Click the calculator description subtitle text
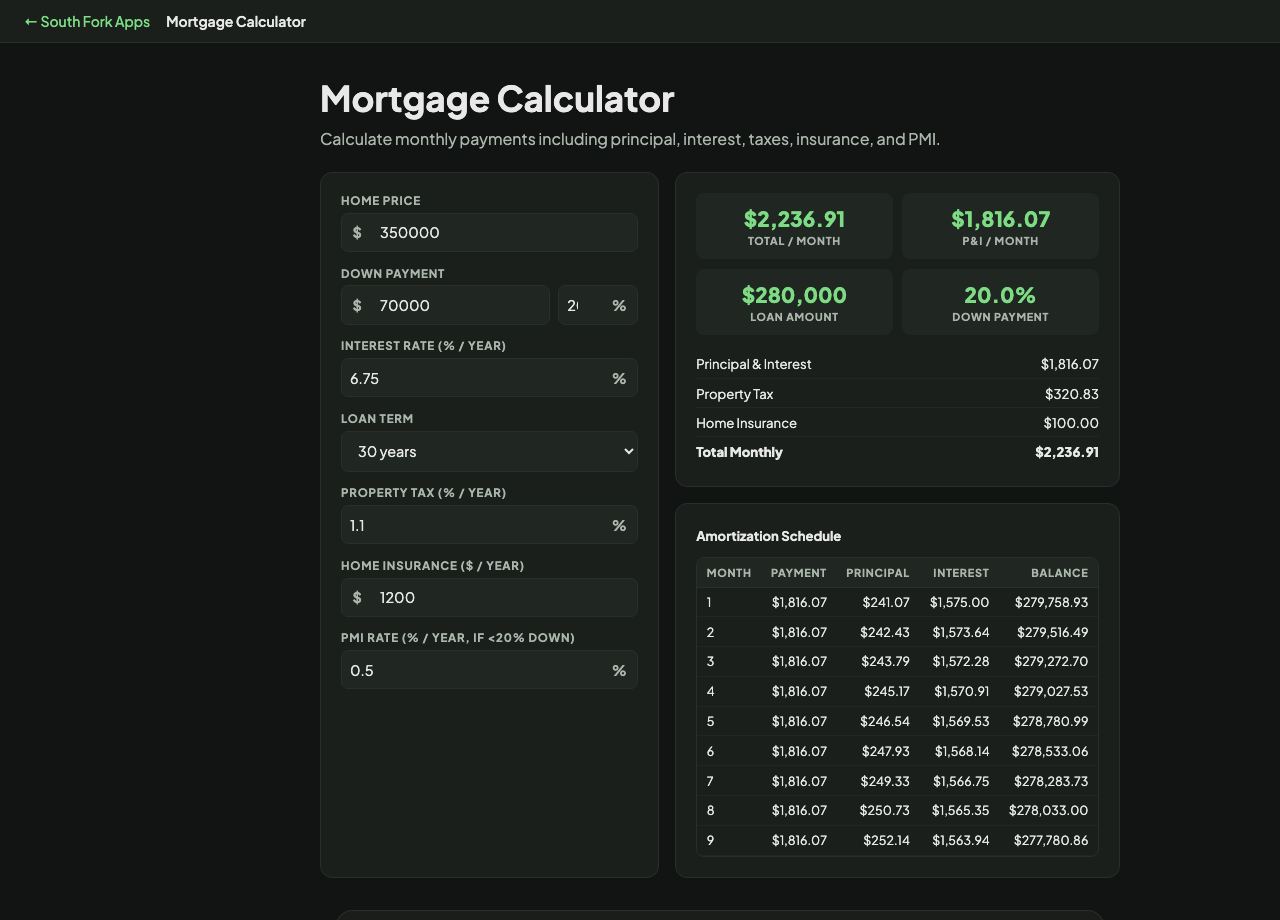The width and height of the screenshot is (1280, 920). pyautogui.click(x=630, y=139)
